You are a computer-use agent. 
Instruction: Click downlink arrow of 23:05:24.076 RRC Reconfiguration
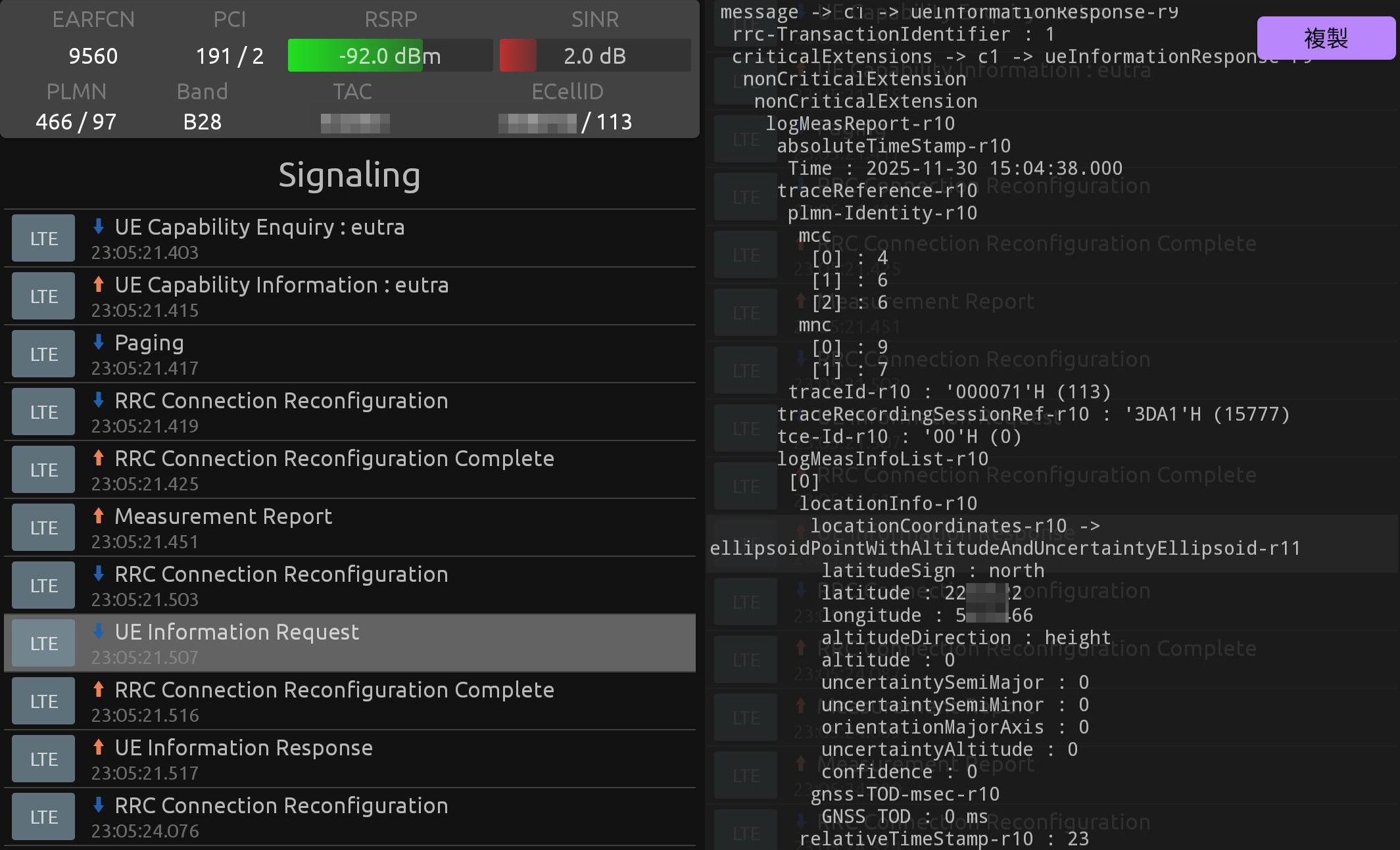click(99, 805)
